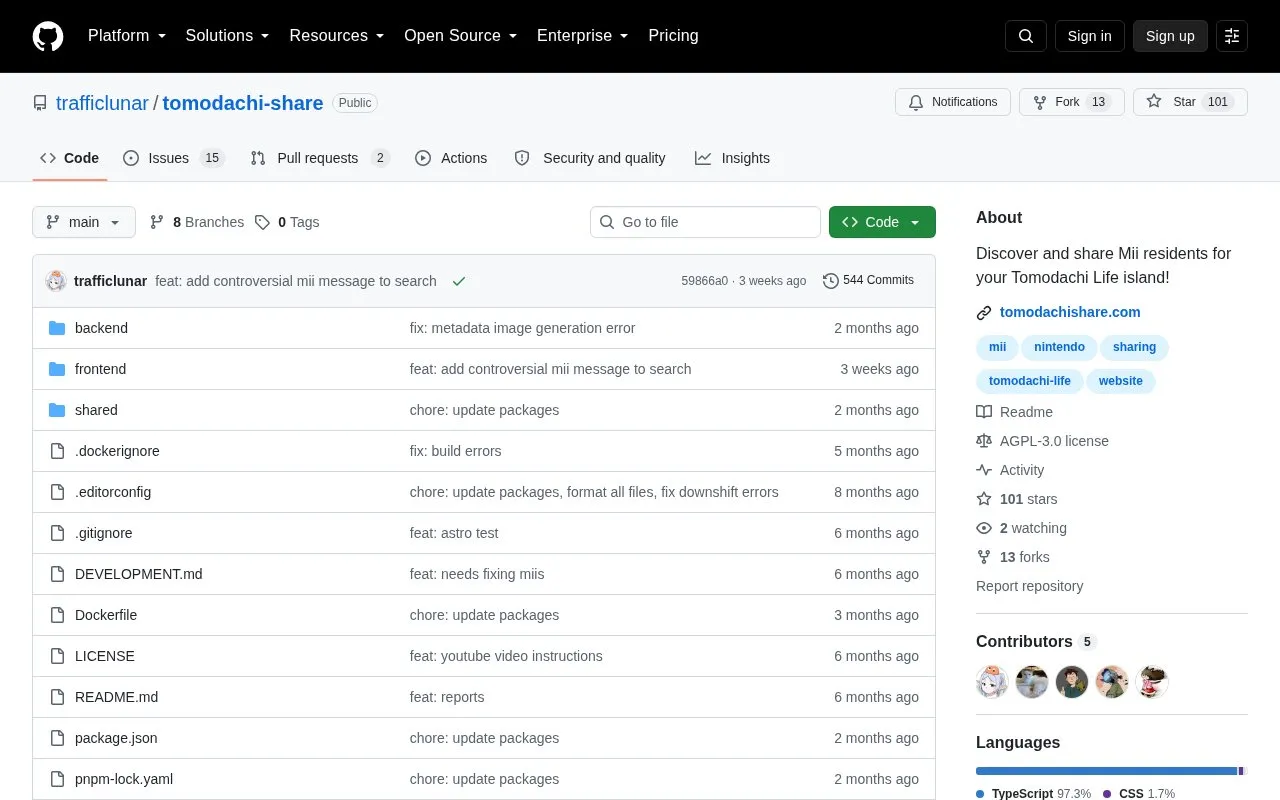Select the nintendo topic tag
Screen dimensions: 1280x800
pos(1059,347)
